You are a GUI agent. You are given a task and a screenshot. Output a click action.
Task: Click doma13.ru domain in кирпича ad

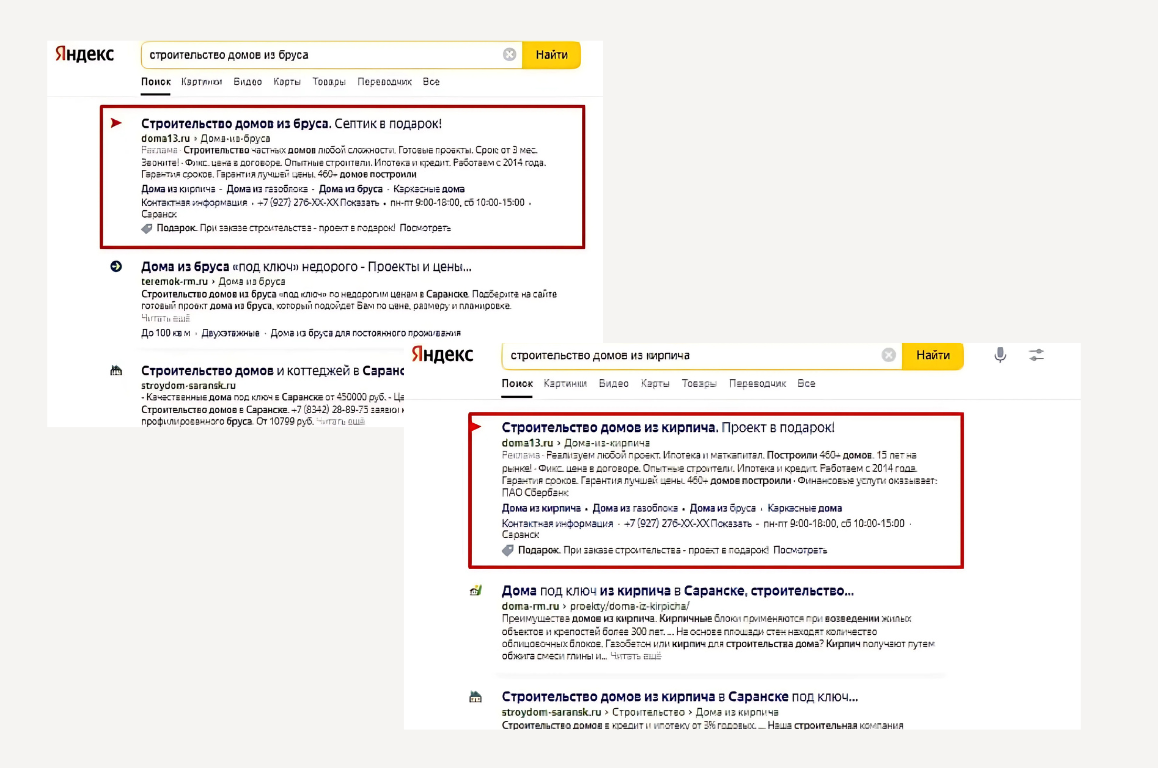pyautogui.click(x=527, y=443)
